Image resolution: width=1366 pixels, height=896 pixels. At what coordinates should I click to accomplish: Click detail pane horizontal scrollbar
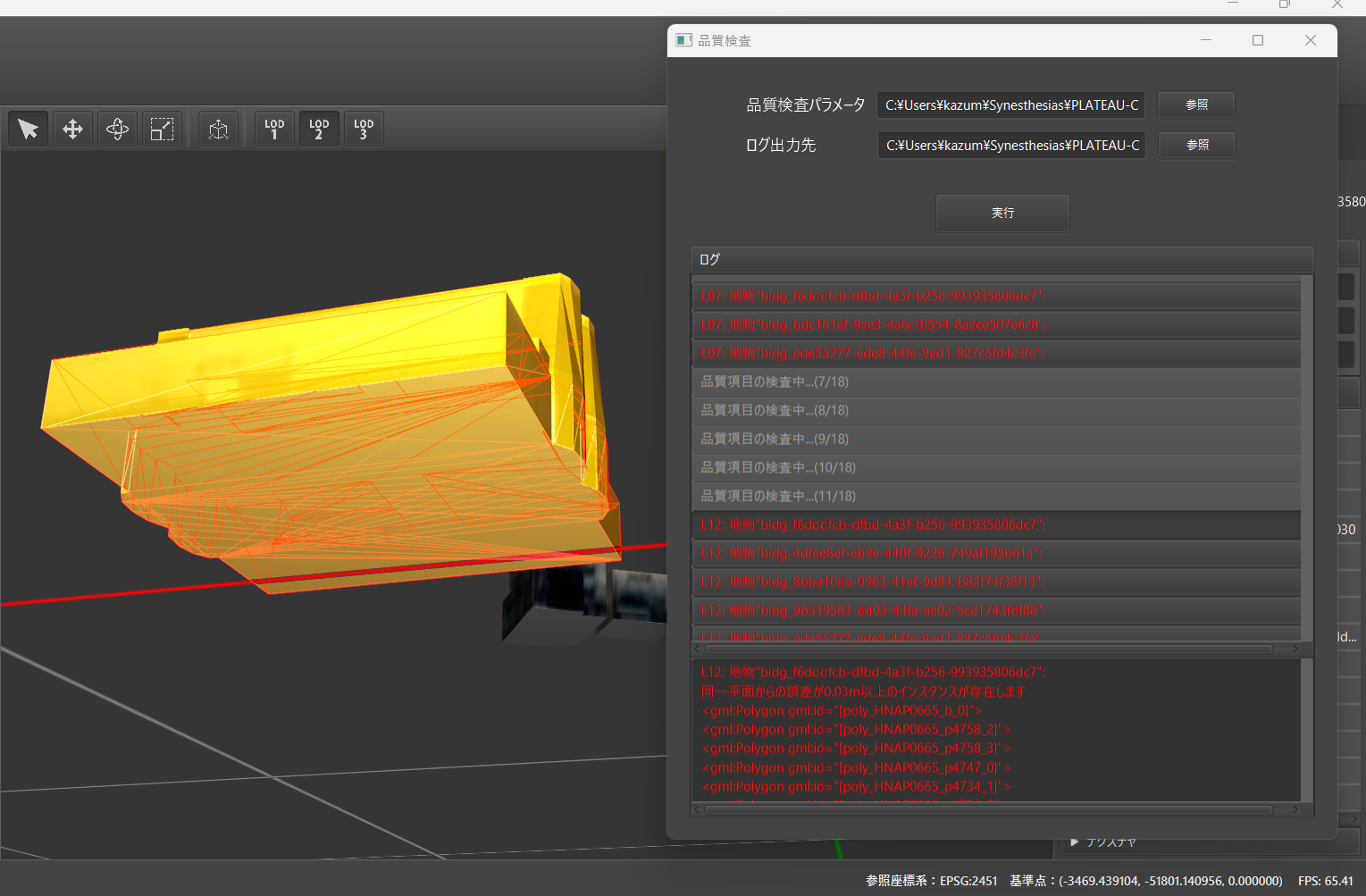point(989,810)
